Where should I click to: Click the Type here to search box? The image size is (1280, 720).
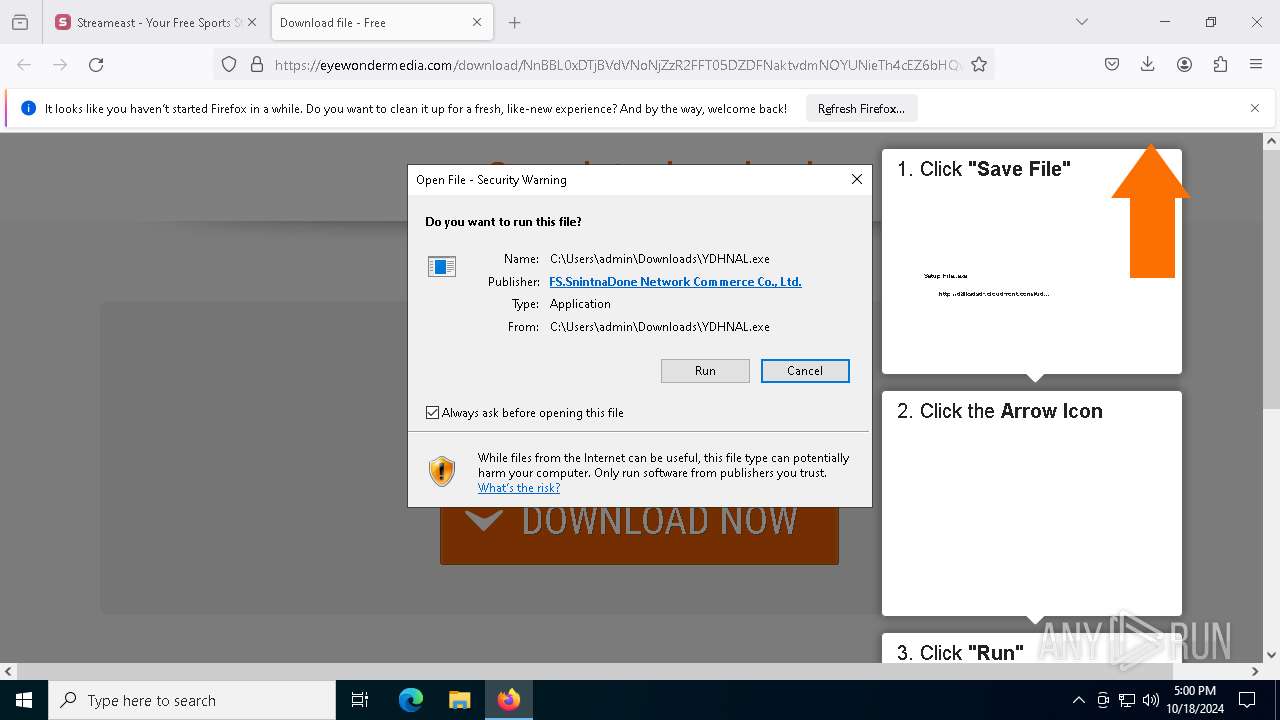[x=192, y=700]
